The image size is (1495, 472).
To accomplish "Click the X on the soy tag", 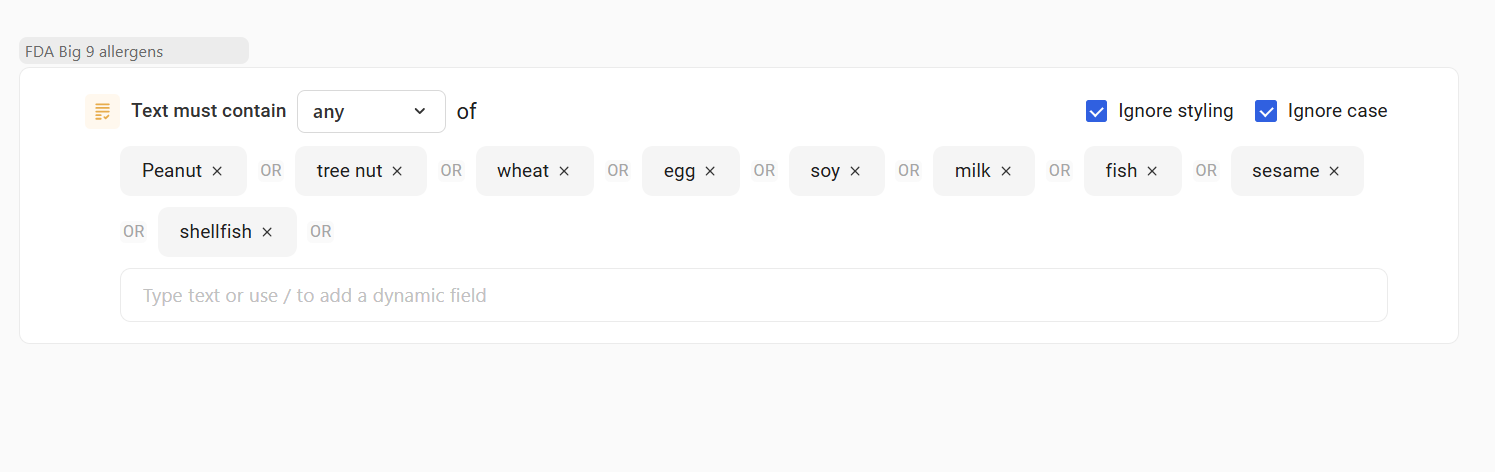I will (855, 171).
